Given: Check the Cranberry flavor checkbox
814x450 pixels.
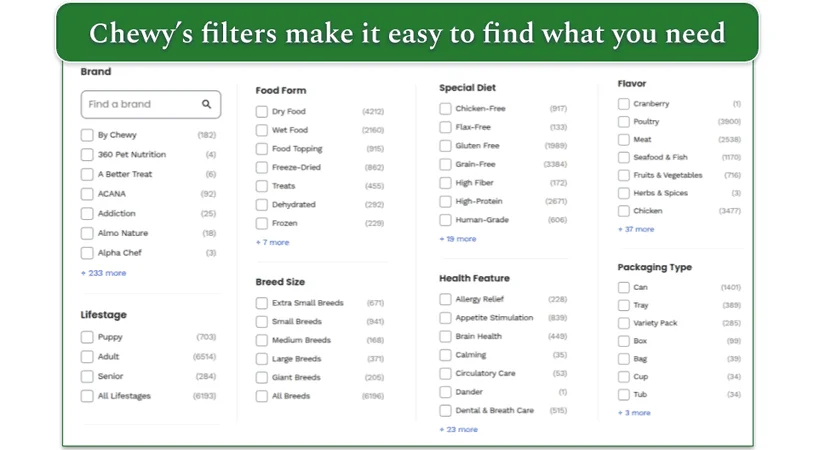Looking at the screenshot, I should click(x=623, y=104).
